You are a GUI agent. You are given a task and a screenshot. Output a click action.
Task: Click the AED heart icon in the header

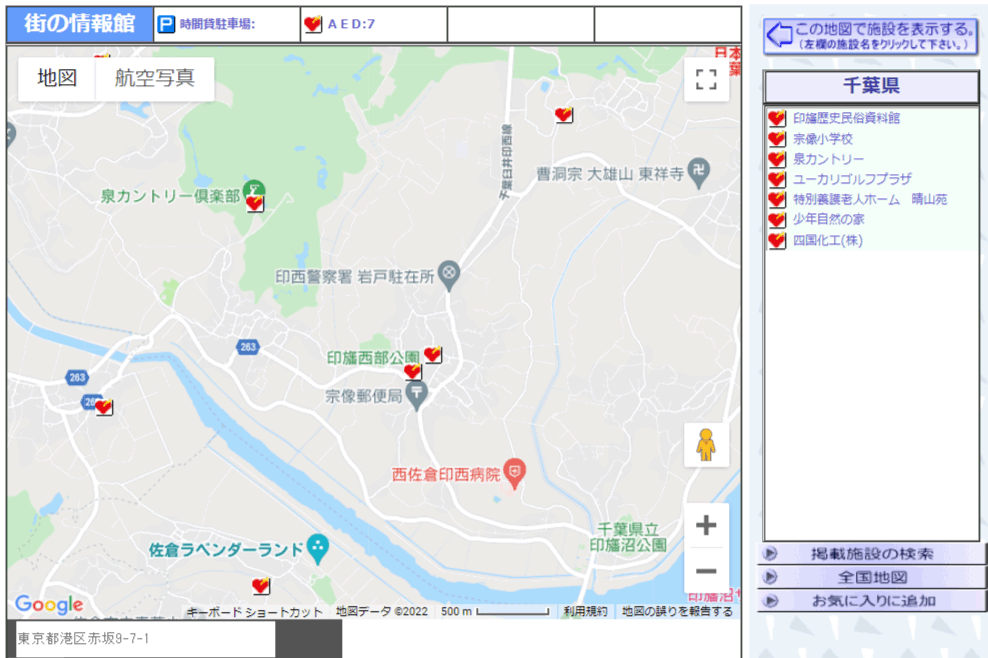pyautogui.click(x=313, y=25)
